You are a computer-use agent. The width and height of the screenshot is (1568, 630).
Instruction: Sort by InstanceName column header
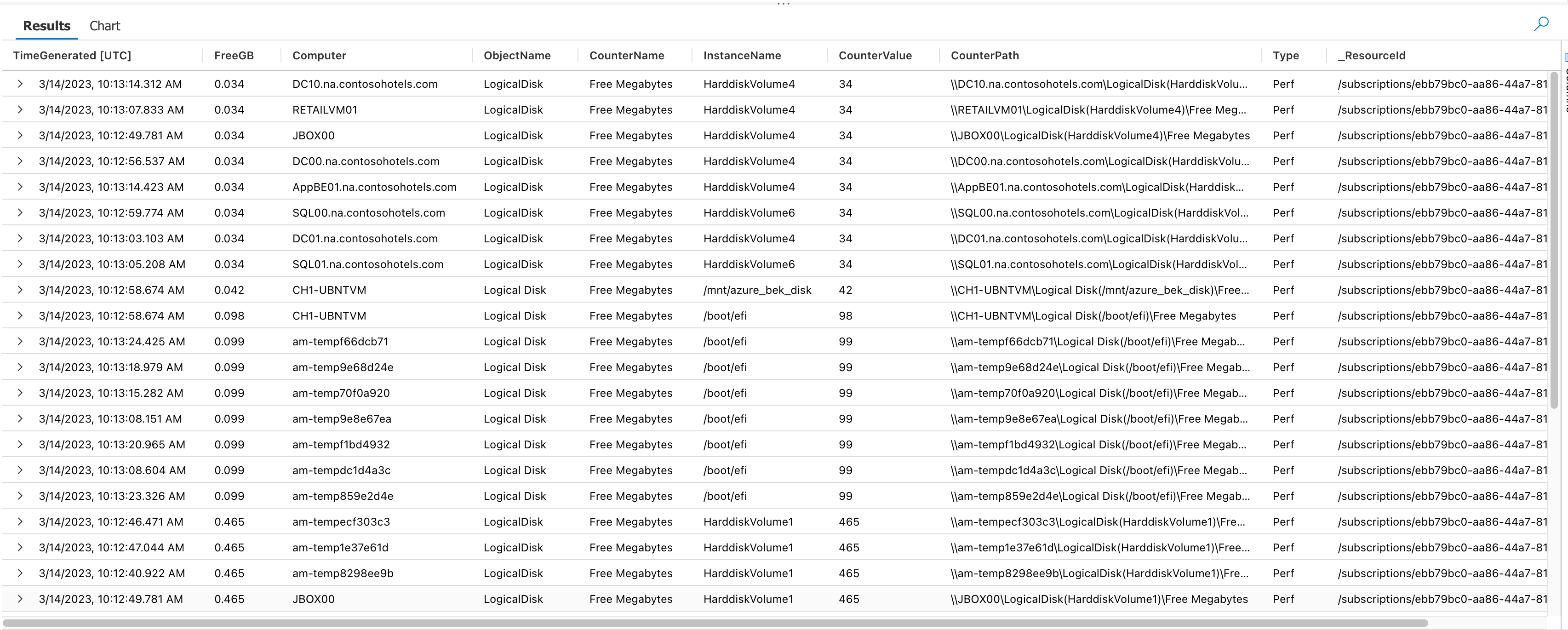(742, 55)
